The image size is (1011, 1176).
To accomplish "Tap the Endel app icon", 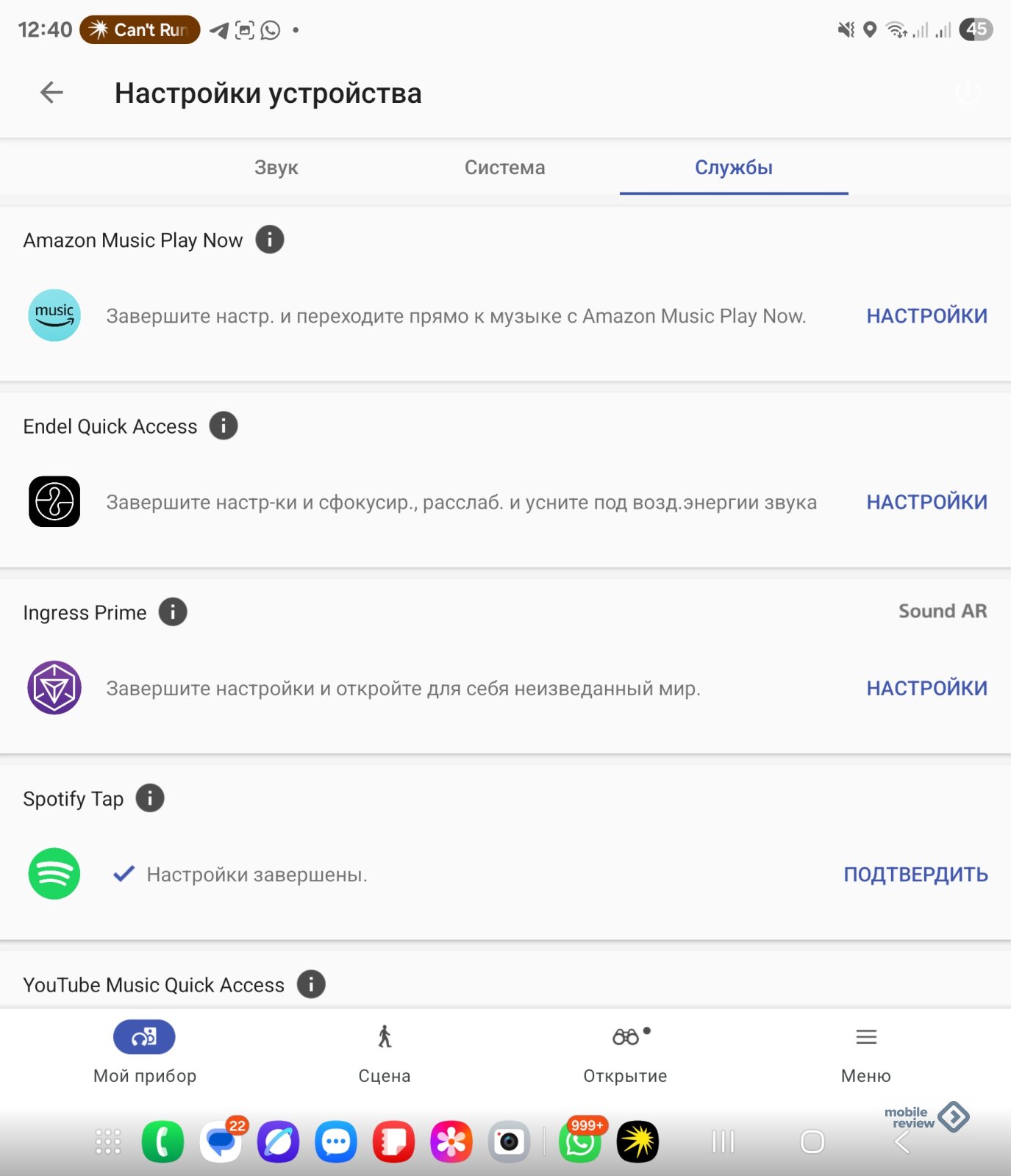I will click(x=54, y=501).
